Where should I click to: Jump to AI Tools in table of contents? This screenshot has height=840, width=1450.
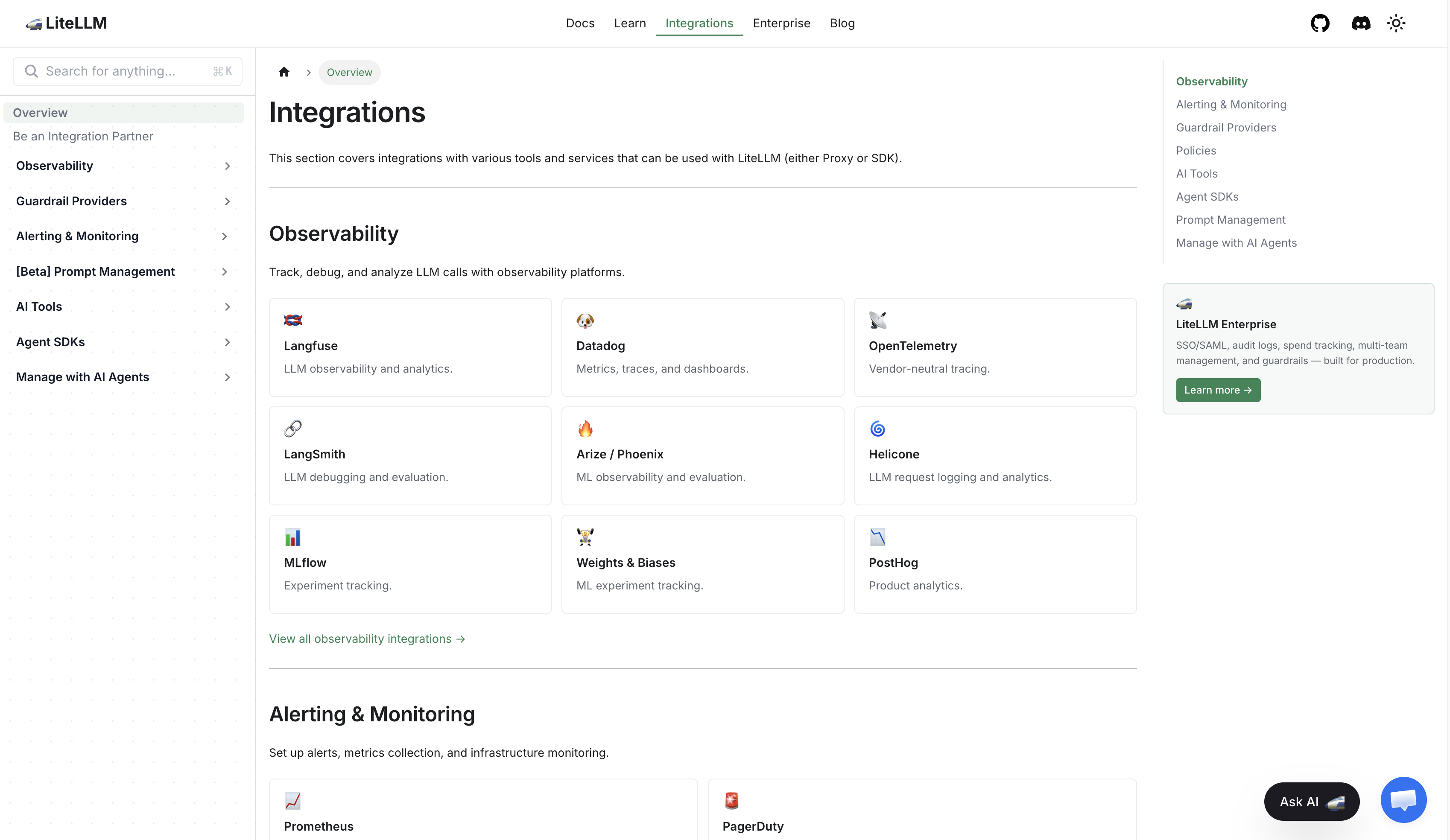pos(1196,174)
